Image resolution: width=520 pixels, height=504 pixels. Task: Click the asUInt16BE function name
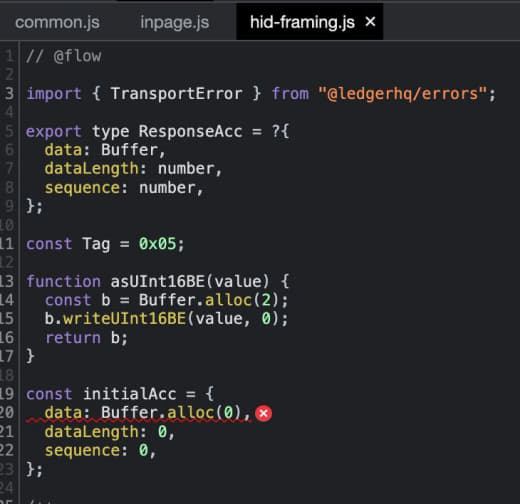[x=158, y=282]
